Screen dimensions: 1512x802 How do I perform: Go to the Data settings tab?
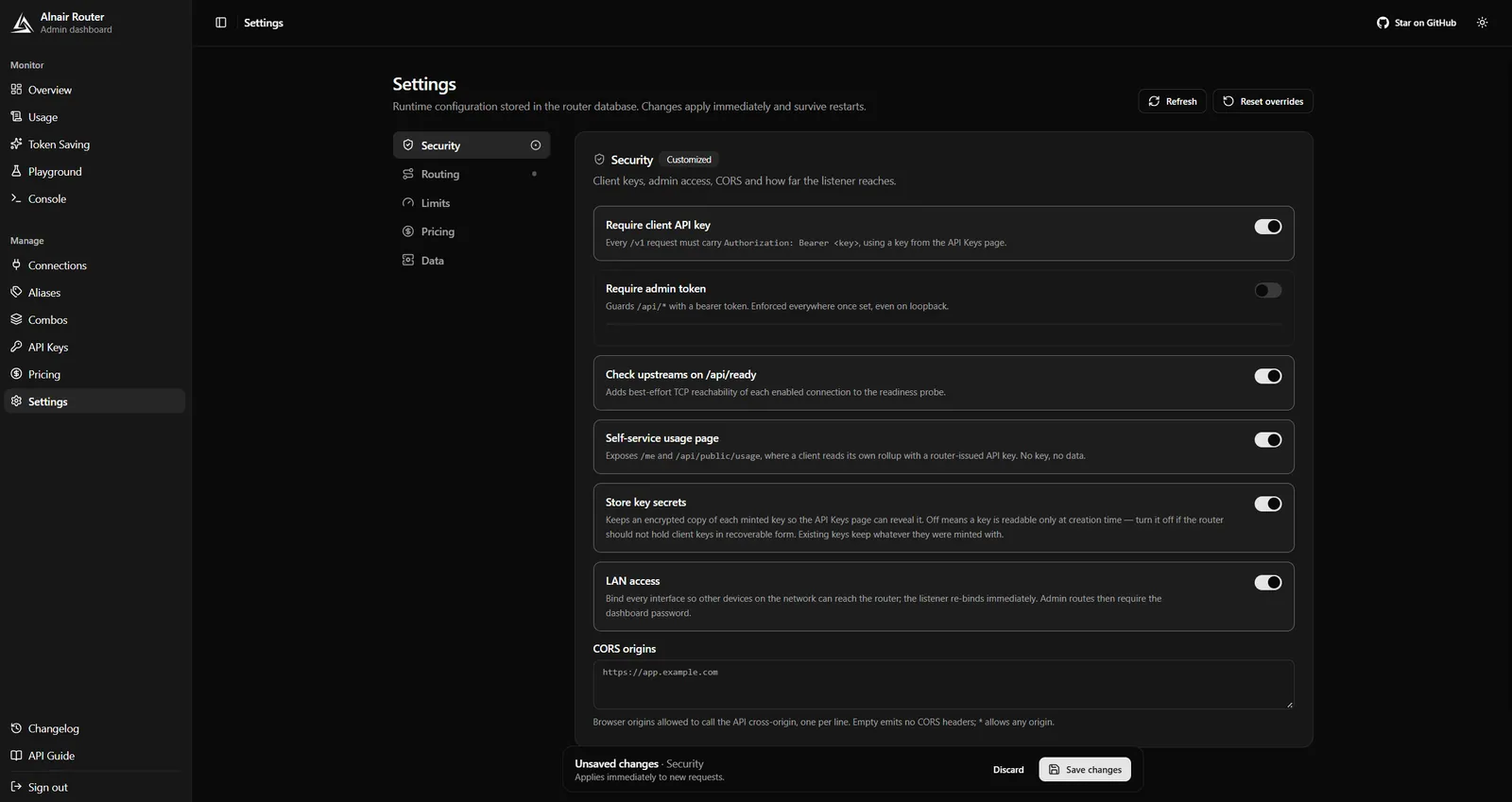pyautogui.click(x=472, y=261)
